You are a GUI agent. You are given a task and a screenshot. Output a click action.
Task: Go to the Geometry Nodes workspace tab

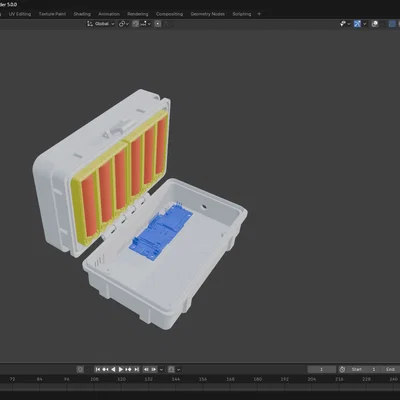(207, 14)
